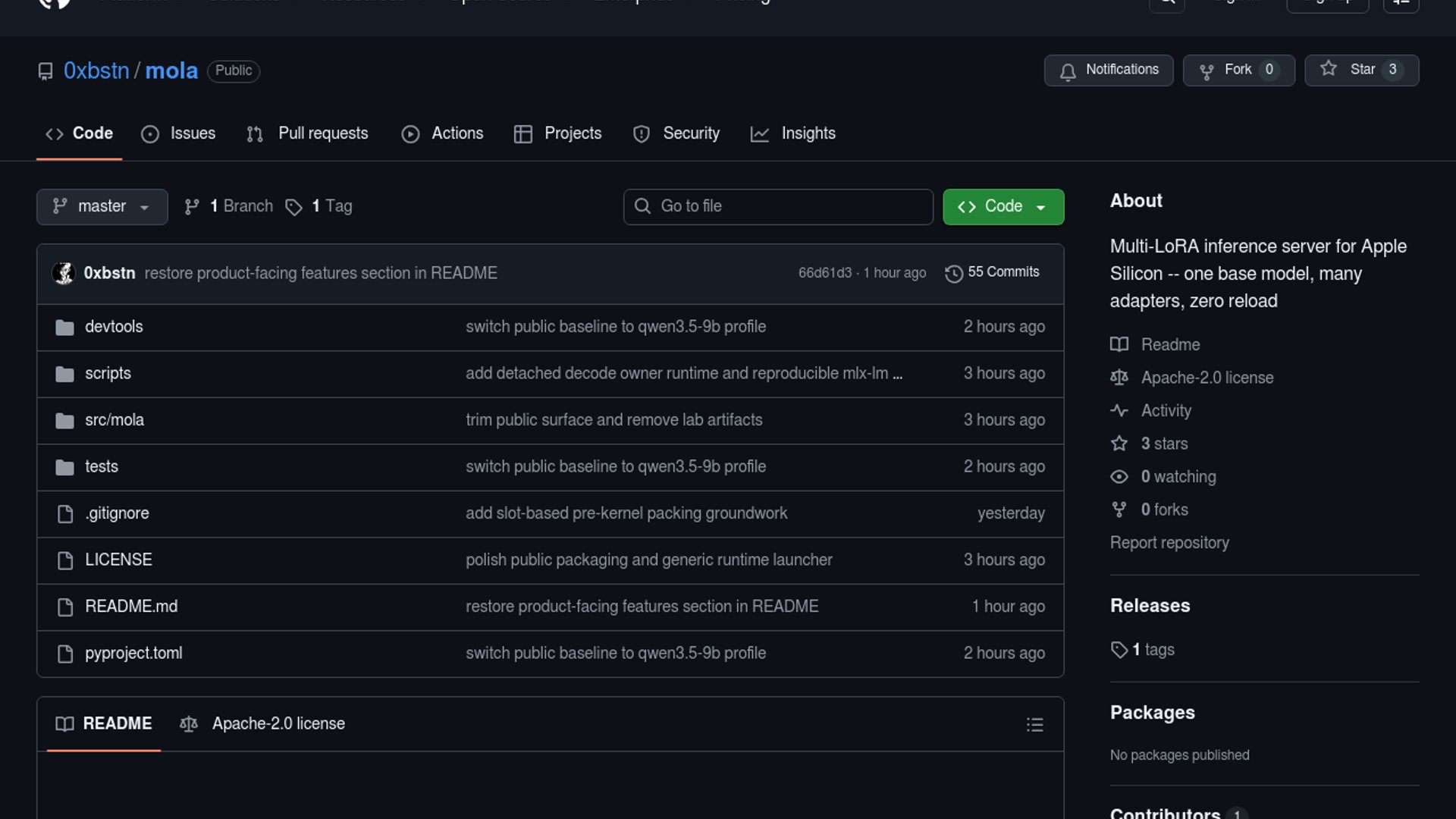Click 0xbstn's avatar in commit row
The height and width of the screenshot is (819, 1456).
[64, 273]
